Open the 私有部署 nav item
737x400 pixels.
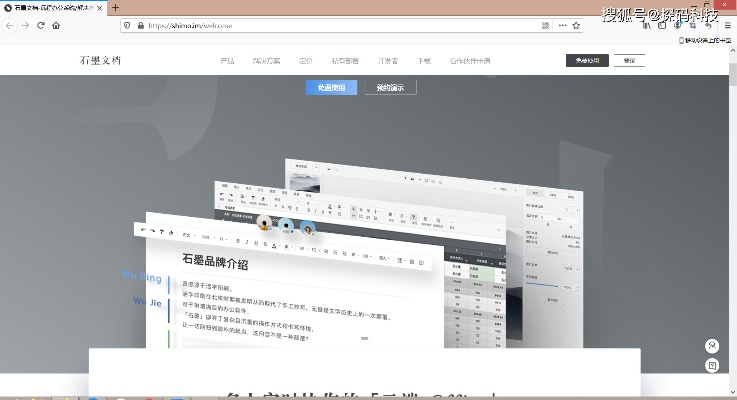coord(345,61)
